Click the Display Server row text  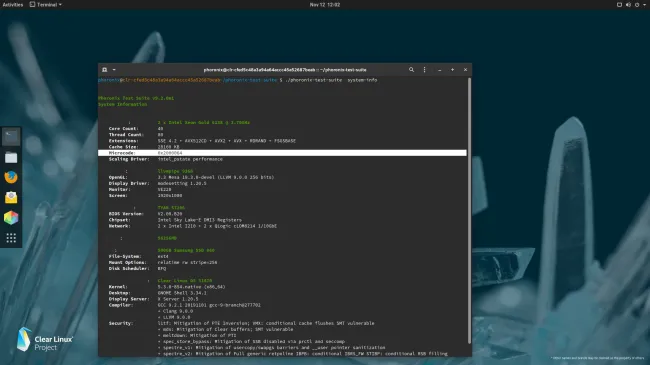point(153,299)
